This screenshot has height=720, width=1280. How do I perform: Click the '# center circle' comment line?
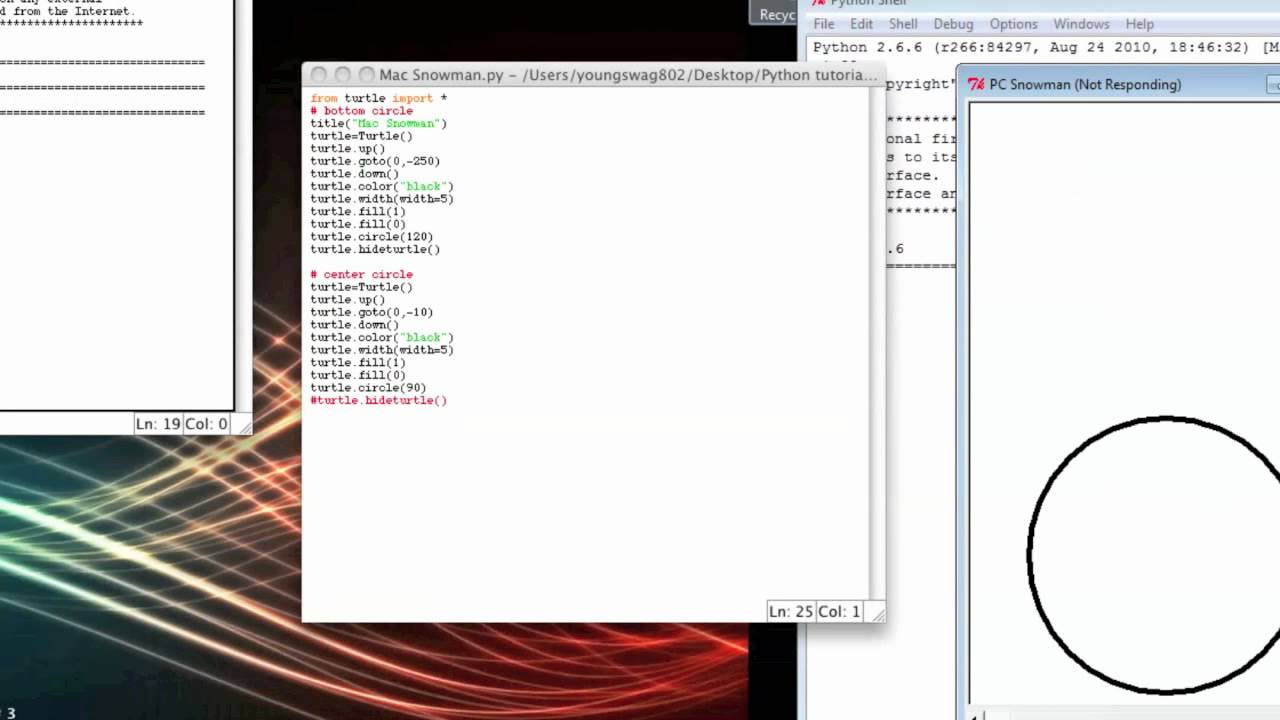tap(361, 274)
